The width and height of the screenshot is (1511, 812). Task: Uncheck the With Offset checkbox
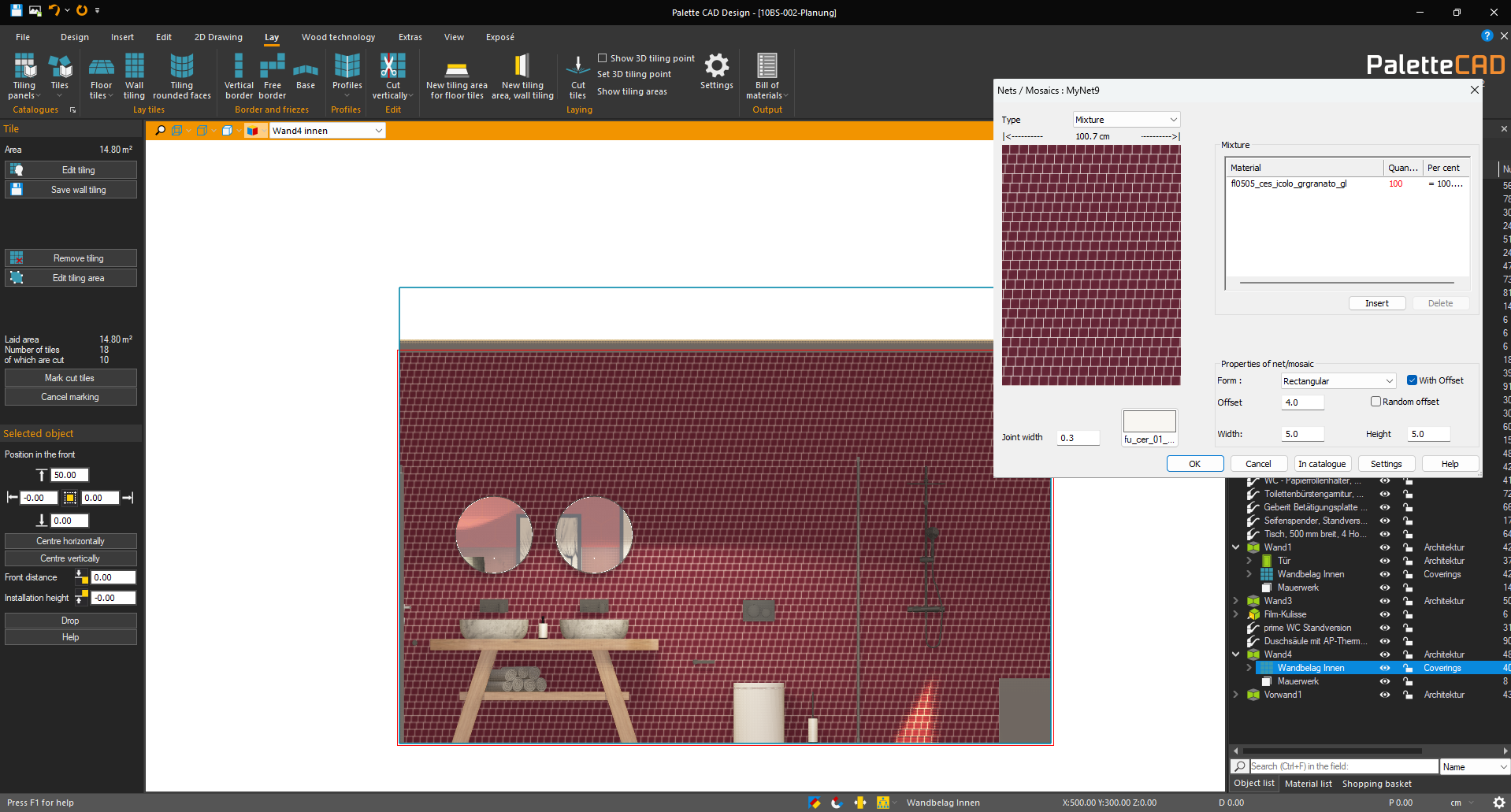(1412, 380)
